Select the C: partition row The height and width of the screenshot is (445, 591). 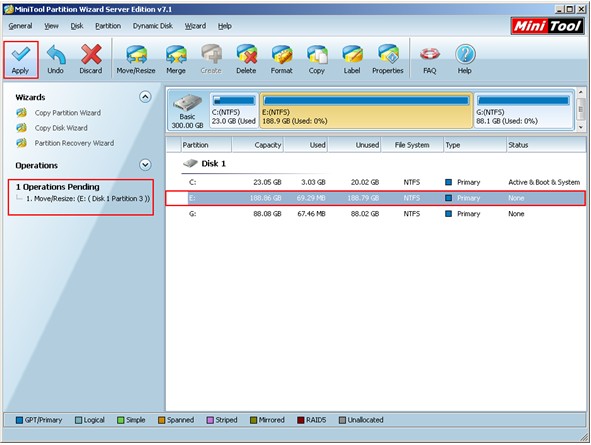coord(376,182)
